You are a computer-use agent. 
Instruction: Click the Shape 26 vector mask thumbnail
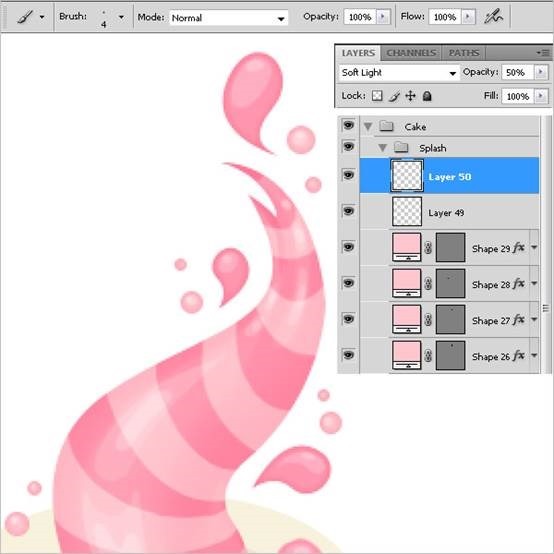click(450, 355)
